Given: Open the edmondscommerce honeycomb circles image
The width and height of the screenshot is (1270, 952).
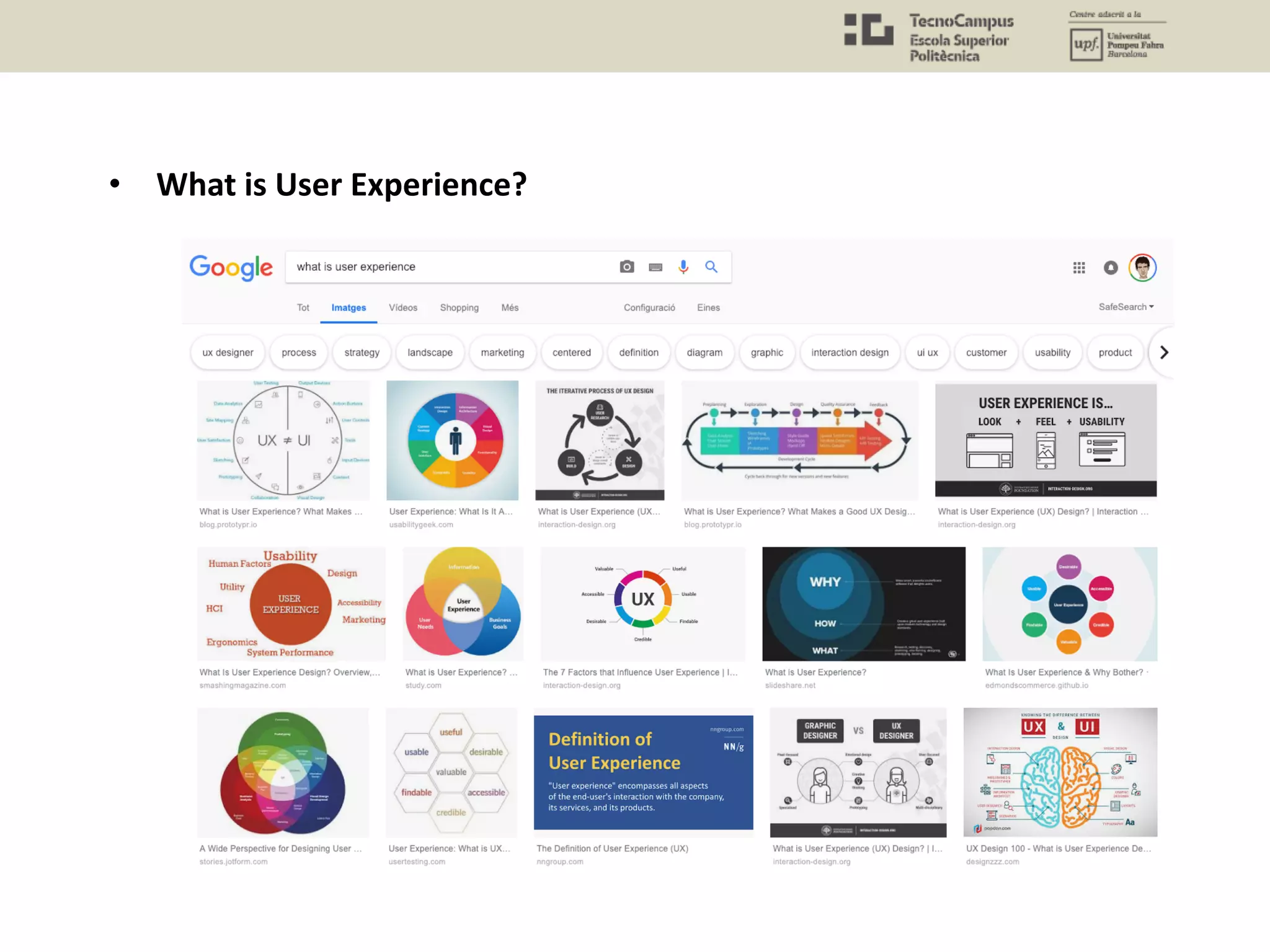Looking at the screenshot, I should [x=1070, y=604].
